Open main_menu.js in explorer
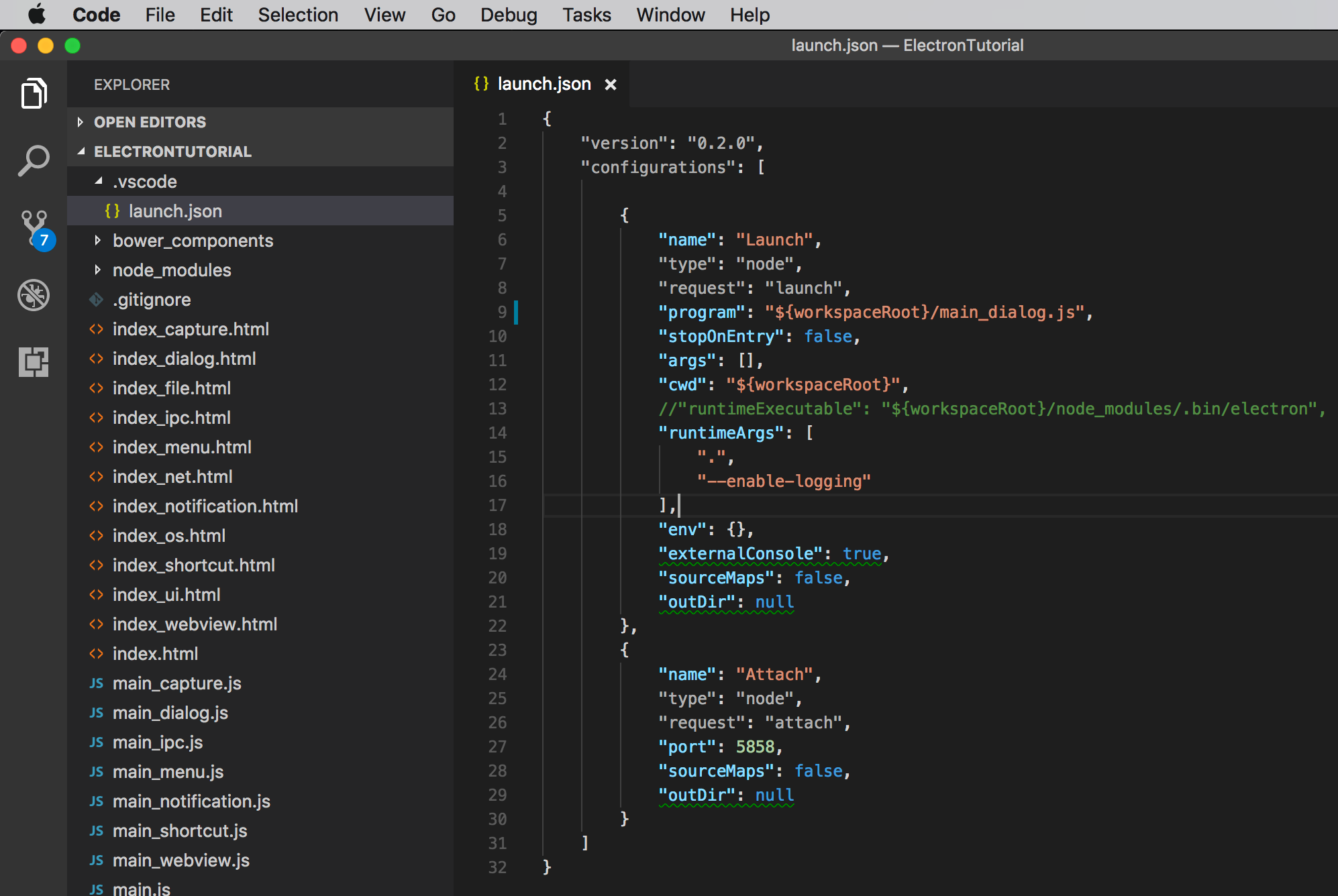Image resolution: width=1338 pixels, height=896 pixels. pyautogui.click(x=260, y=772)
